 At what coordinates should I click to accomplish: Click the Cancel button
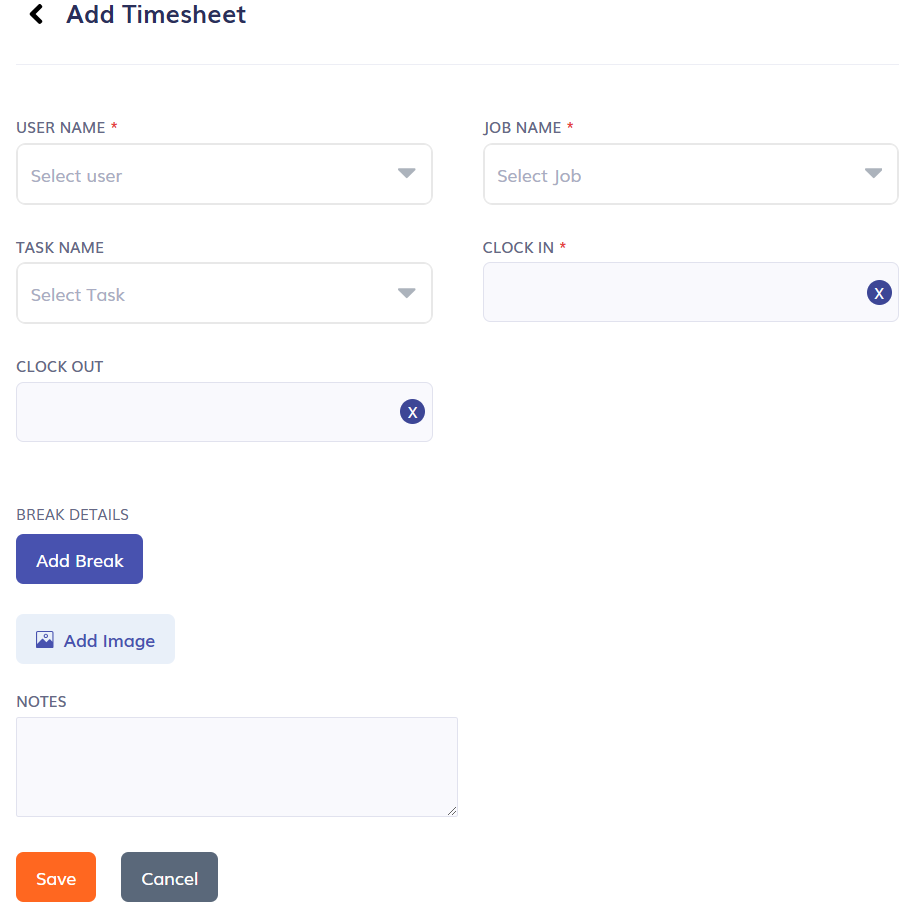click(x=168, y=877)
